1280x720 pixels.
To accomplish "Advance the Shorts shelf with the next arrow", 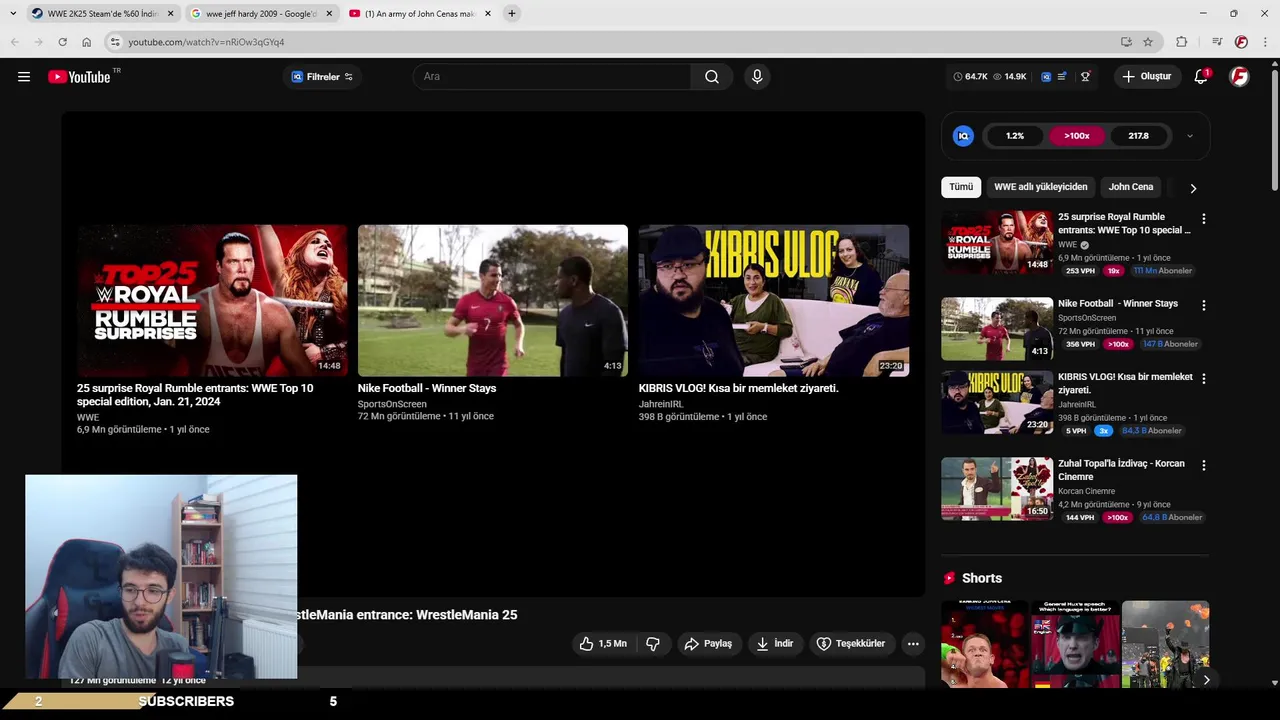I will click(x=1206, y=680).
